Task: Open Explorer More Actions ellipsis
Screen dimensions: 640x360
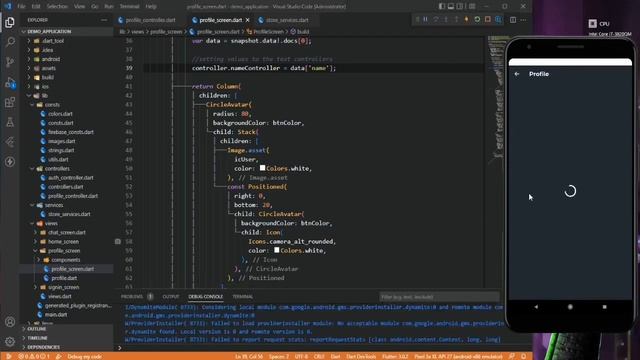Action: tap(104, 20)
